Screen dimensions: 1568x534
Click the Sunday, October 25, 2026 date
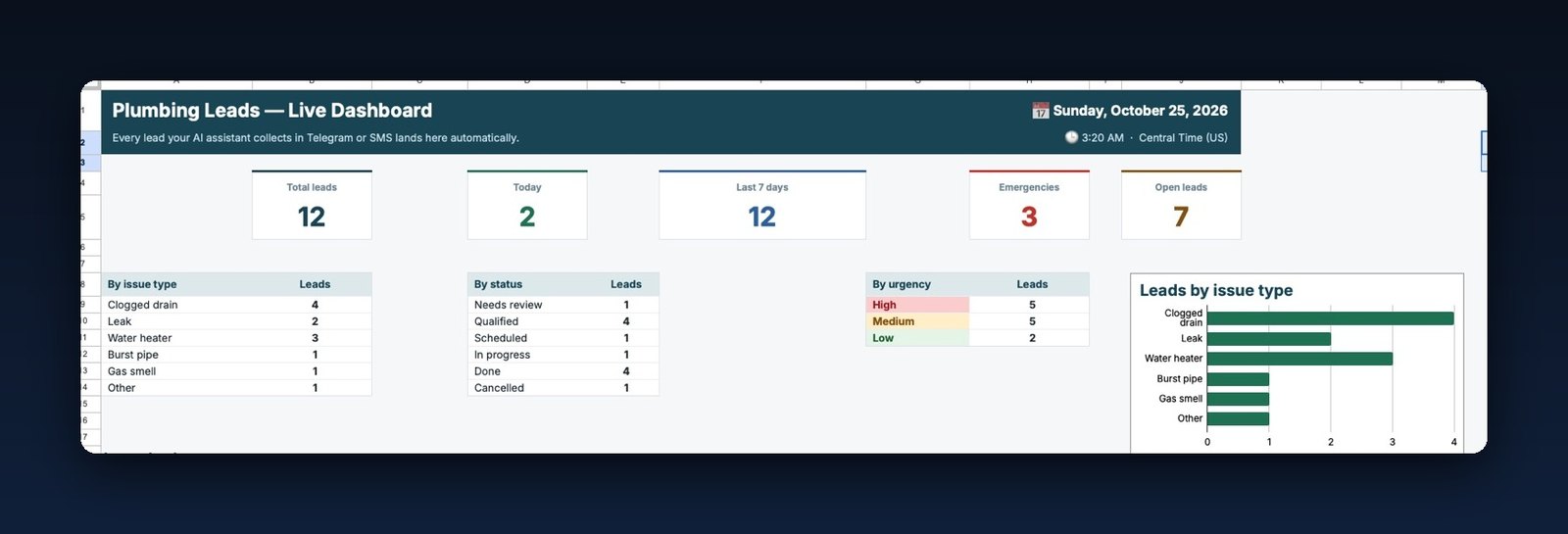coord(1140,111)
